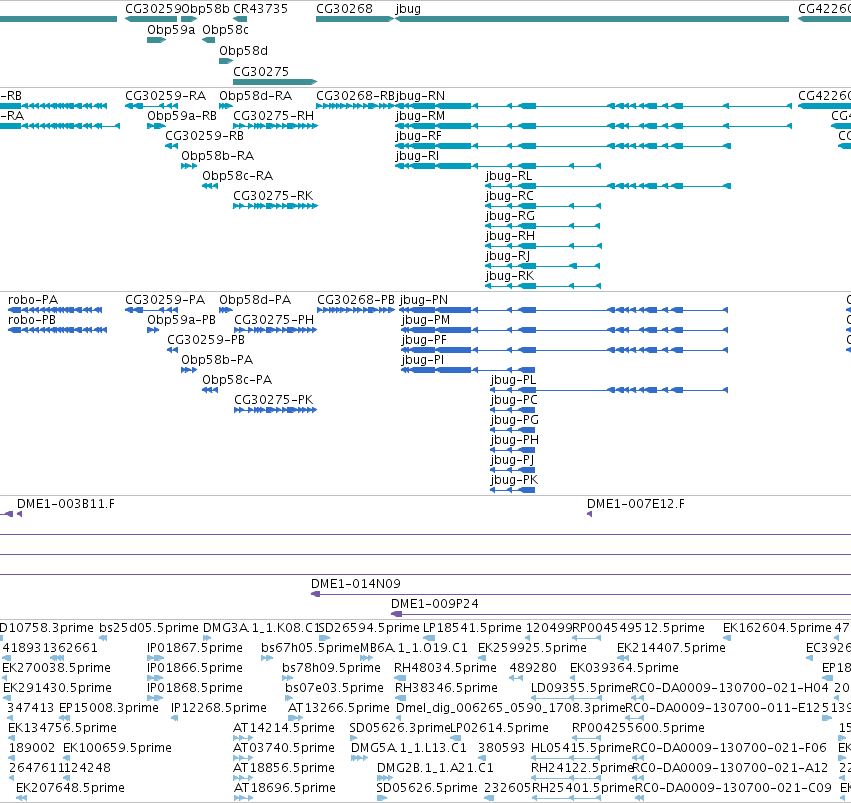This screenshot has height=803, width=851.
Task: Click the Obp58c-RA transcript label
Action: point(238,176)
